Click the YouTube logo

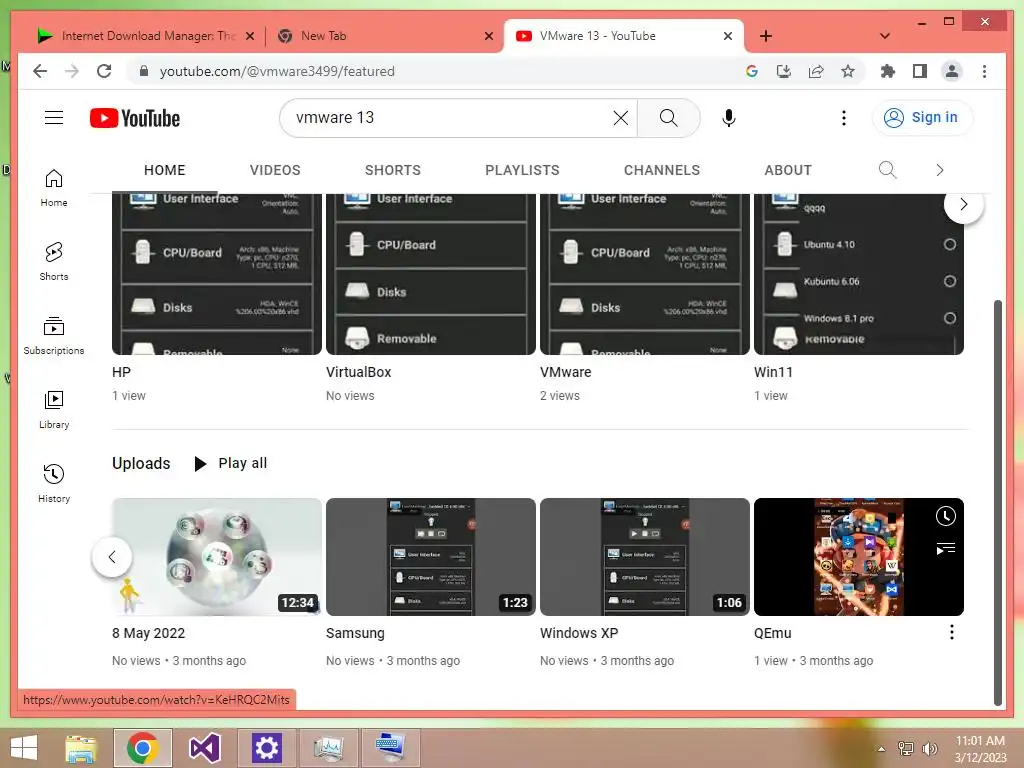click(135, 118)
